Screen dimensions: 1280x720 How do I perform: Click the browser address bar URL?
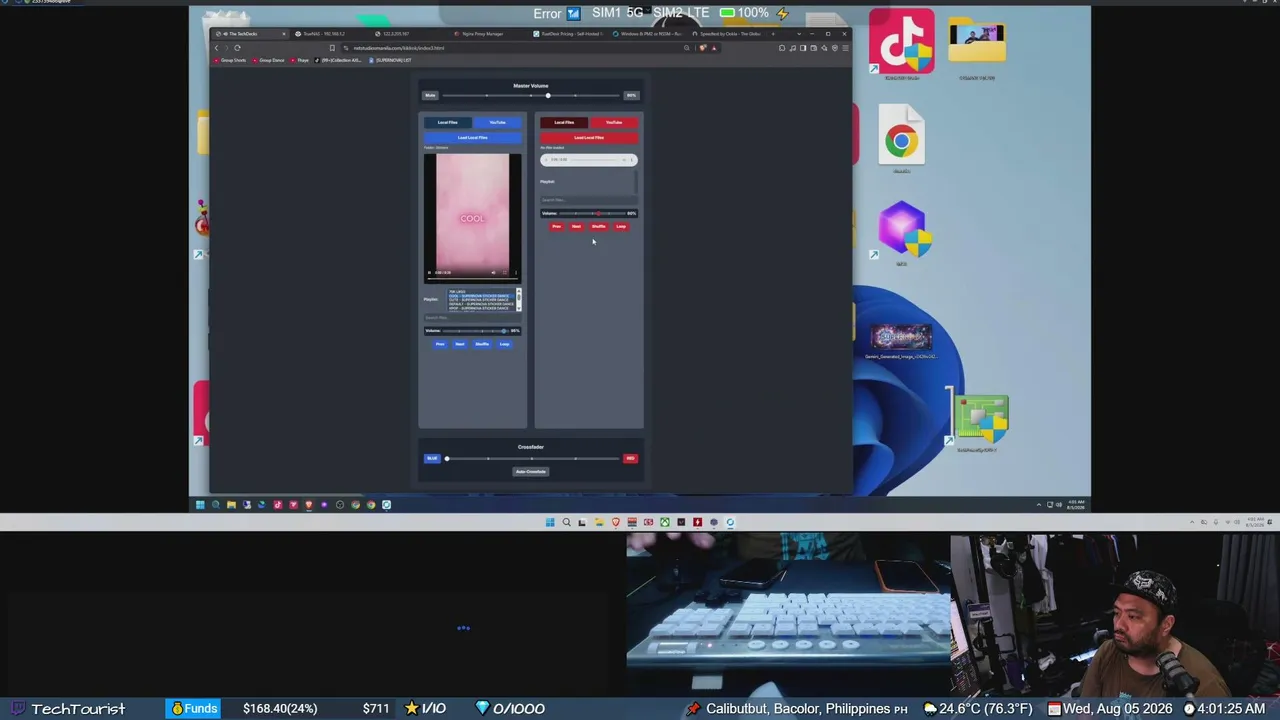pyautogui.click(x=398, y=48)
